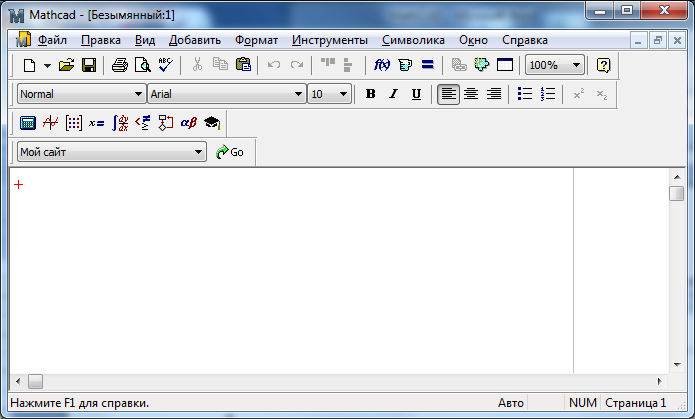Toggle Bold formatting
695x419 pixels.
(371, 94)
